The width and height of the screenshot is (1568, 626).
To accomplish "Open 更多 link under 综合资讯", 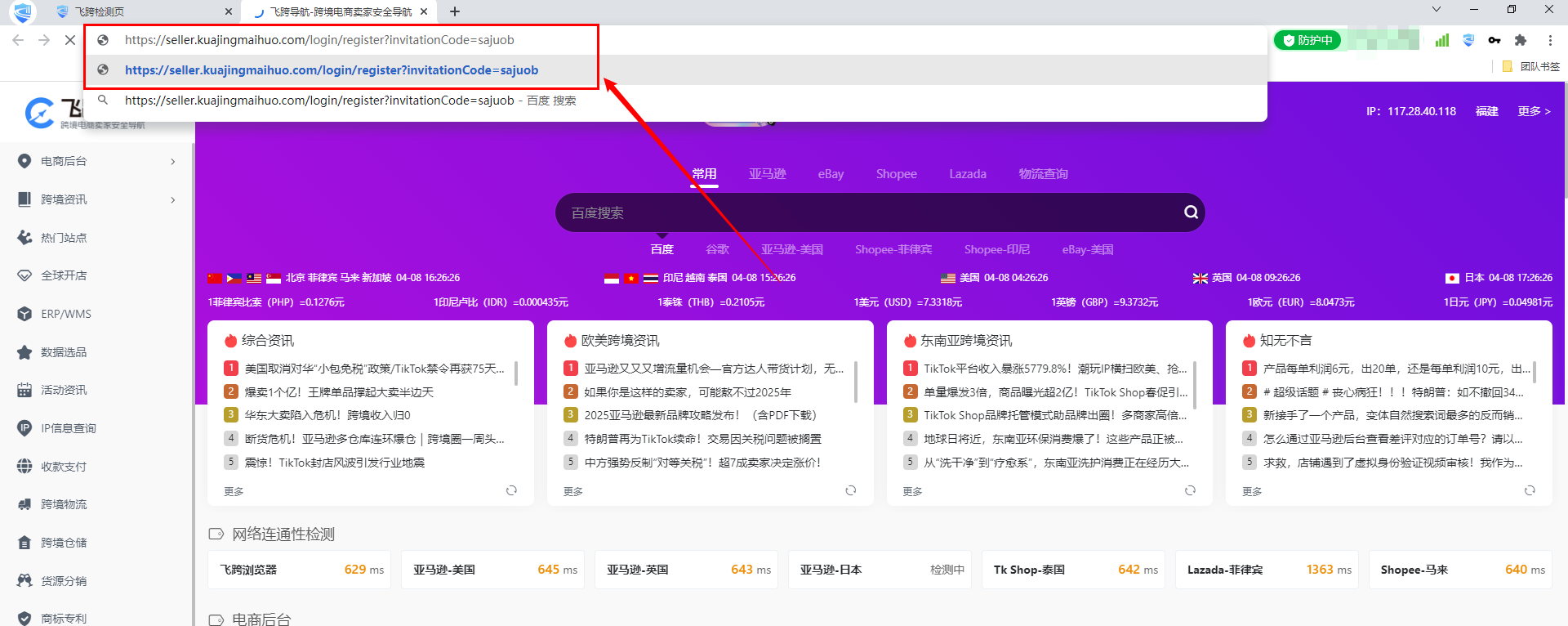I will pyautogui.click(x=234, y=491).
